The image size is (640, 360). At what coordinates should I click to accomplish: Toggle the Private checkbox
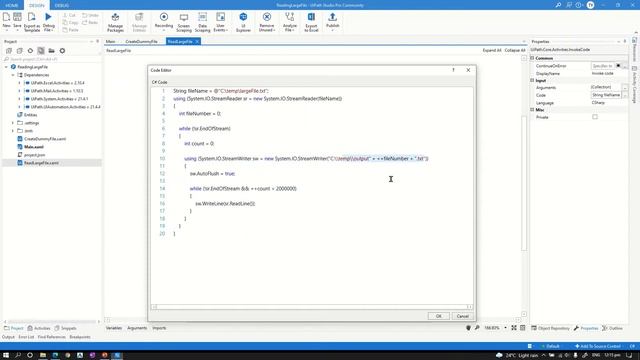pyautogui.click(x=595, y=117)
